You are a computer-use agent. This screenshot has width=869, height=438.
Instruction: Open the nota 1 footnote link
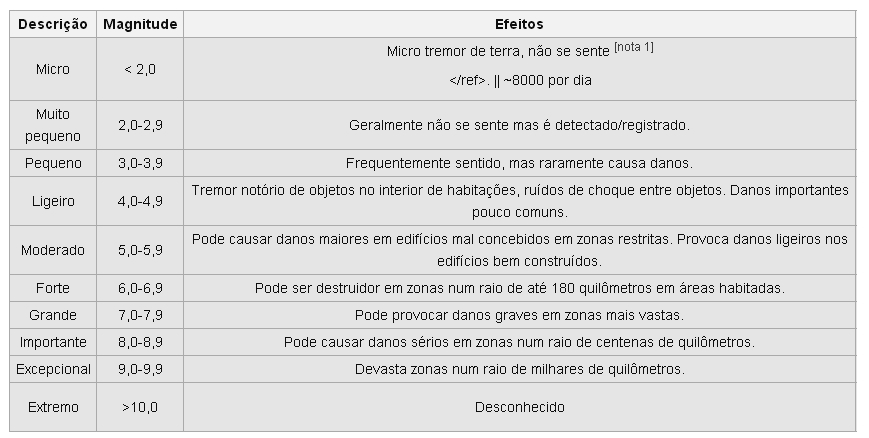pos(634,47)
